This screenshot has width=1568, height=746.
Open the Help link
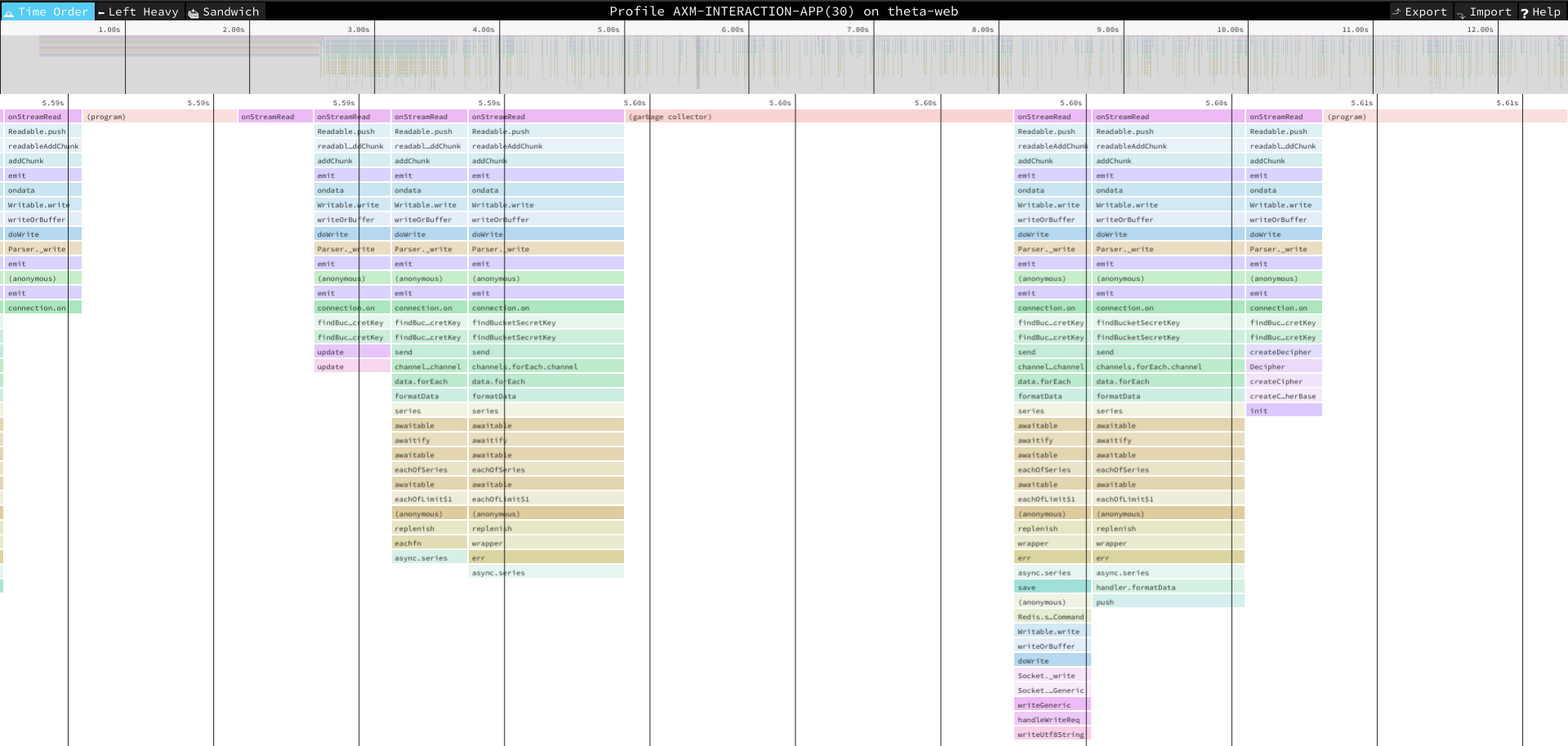coord(1542,11)
